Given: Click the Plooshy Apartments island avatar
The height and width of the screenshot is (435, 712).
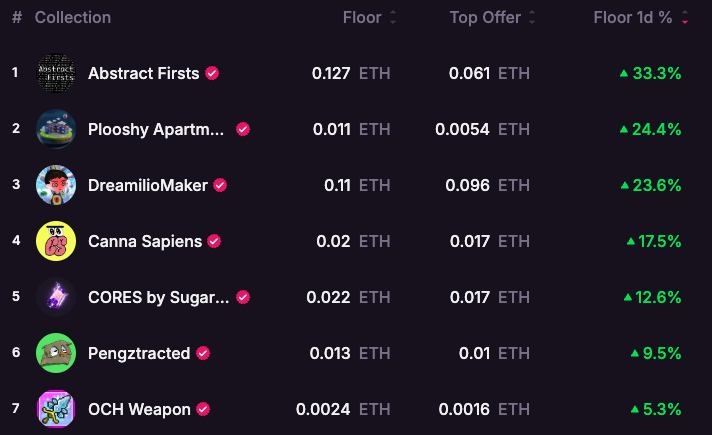Looking at the screenshot, I should click(x=56, y=129).
